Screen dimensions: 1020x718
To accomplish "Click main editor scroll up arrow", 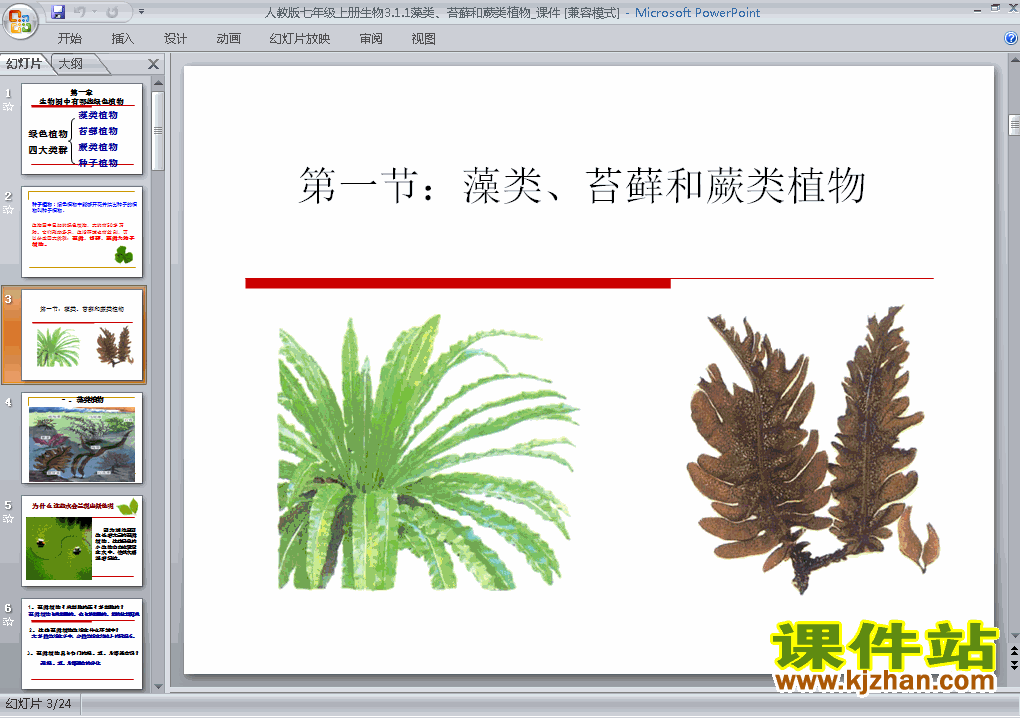I will (1014, 60).
